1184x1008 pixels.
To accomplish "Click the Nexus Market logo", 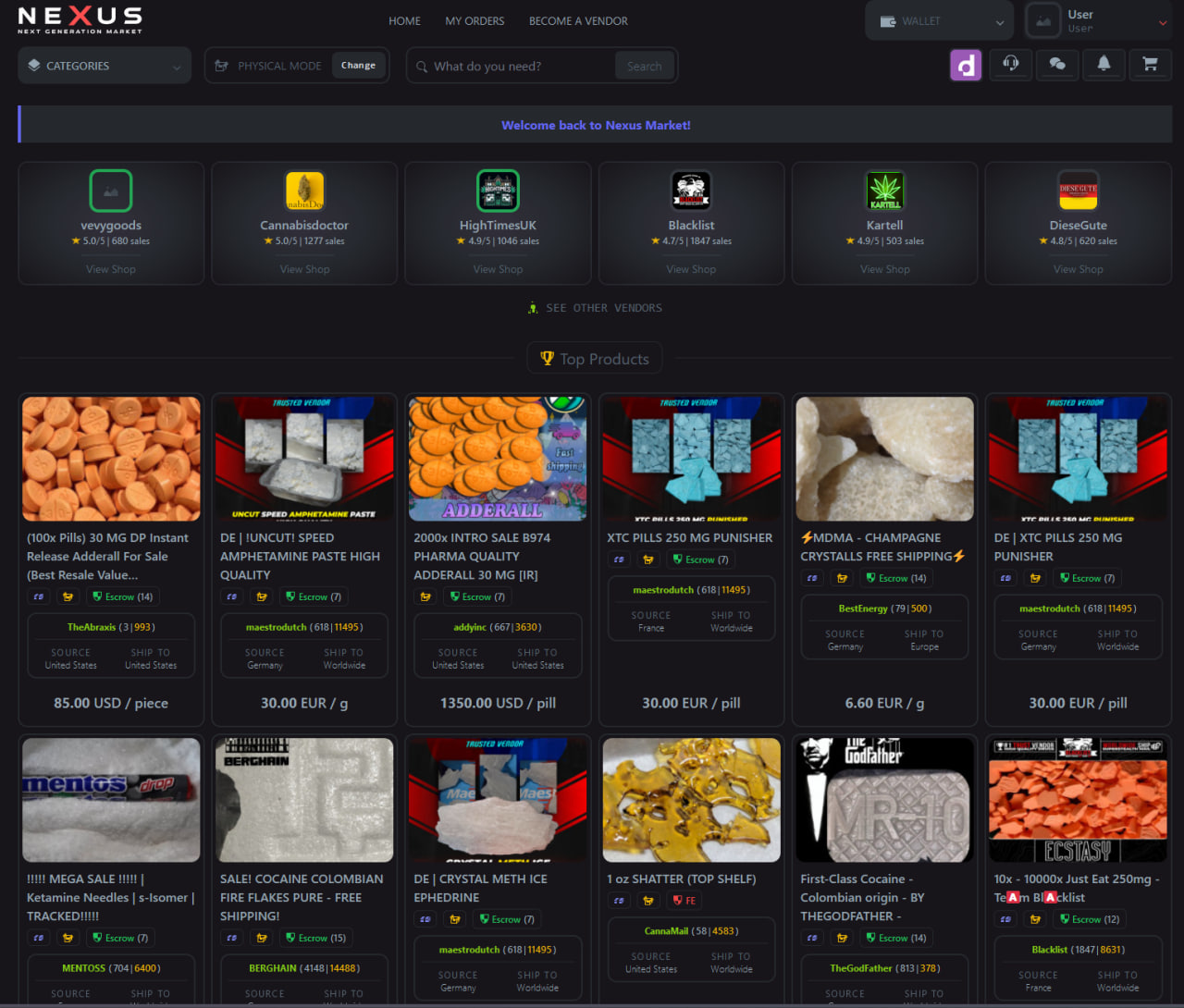I will pyautogui.click(x=80, y=19).
